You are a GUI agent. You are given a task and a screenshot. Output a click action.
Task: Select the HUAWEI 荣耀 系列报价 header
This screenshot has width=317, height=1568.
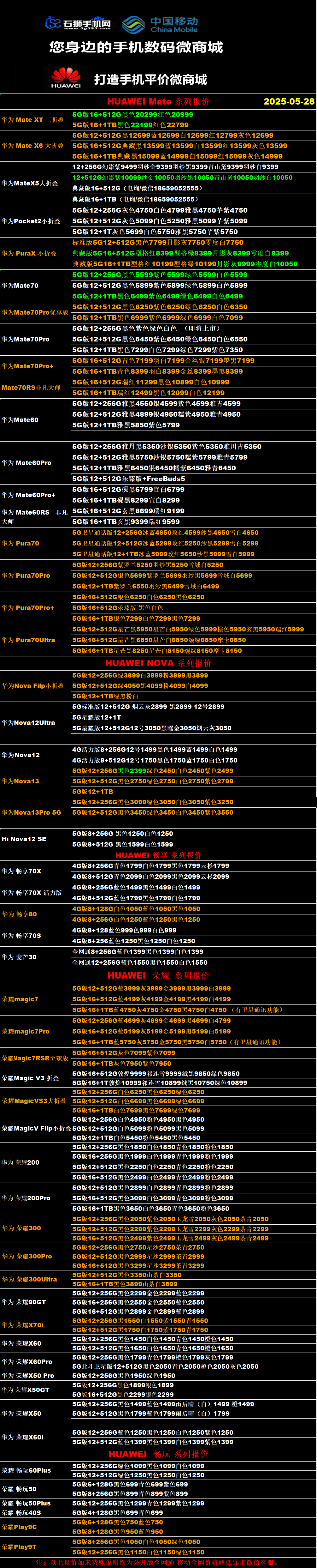pyautogui.click(x=158, y=975)
